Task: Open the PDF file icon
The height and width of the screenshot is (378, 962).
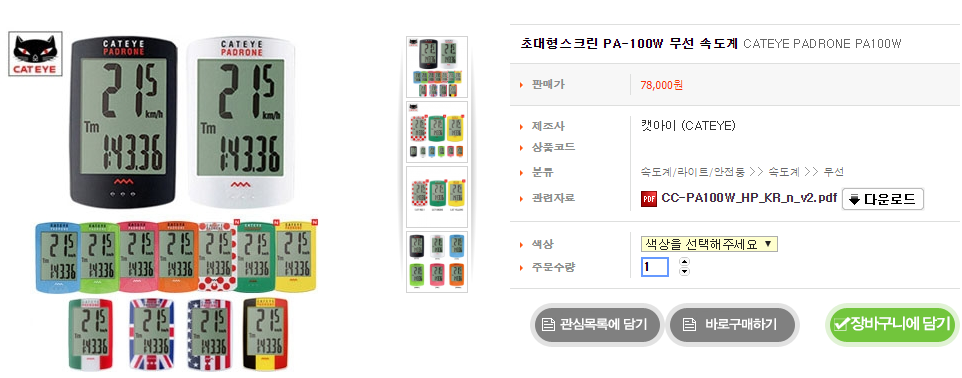Action: pos(648,199)
